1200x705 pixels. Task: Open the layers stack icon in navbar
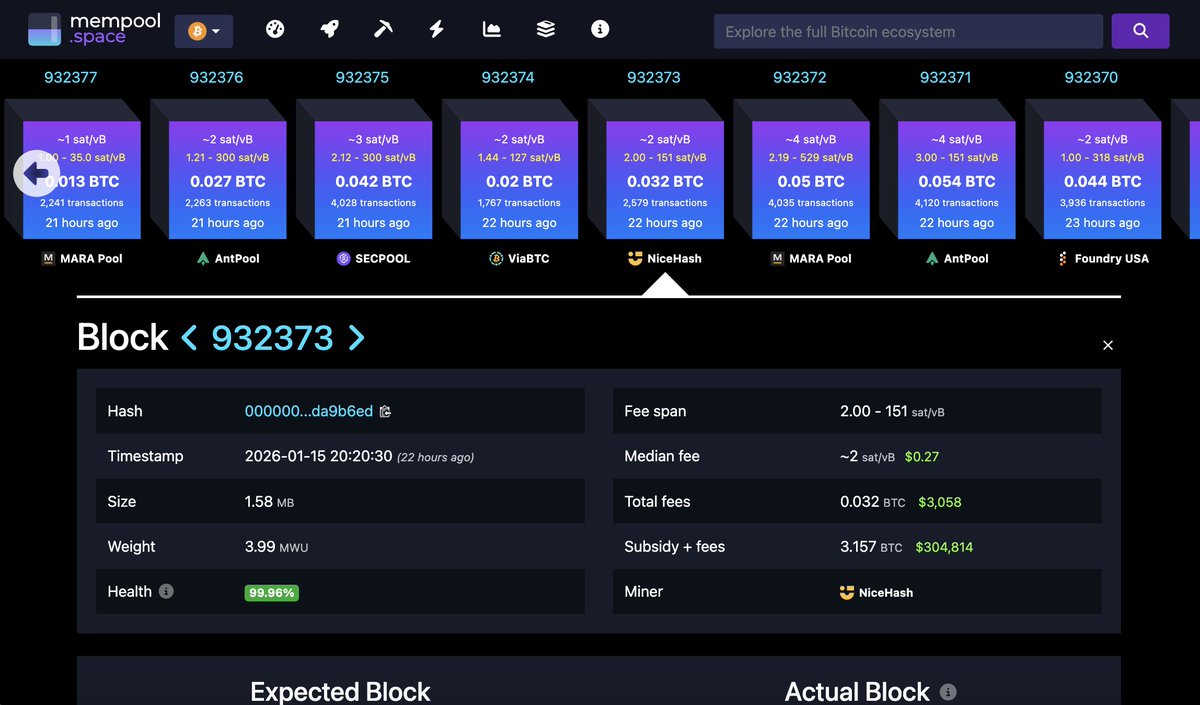(545, 30)
